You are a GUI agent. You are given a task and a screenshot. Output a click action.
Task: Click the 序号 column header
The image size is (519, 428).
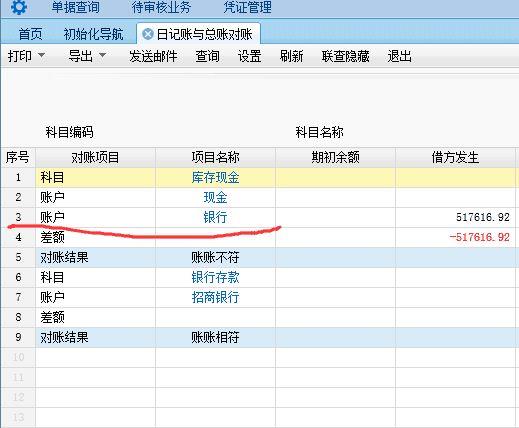click(17, 157)
